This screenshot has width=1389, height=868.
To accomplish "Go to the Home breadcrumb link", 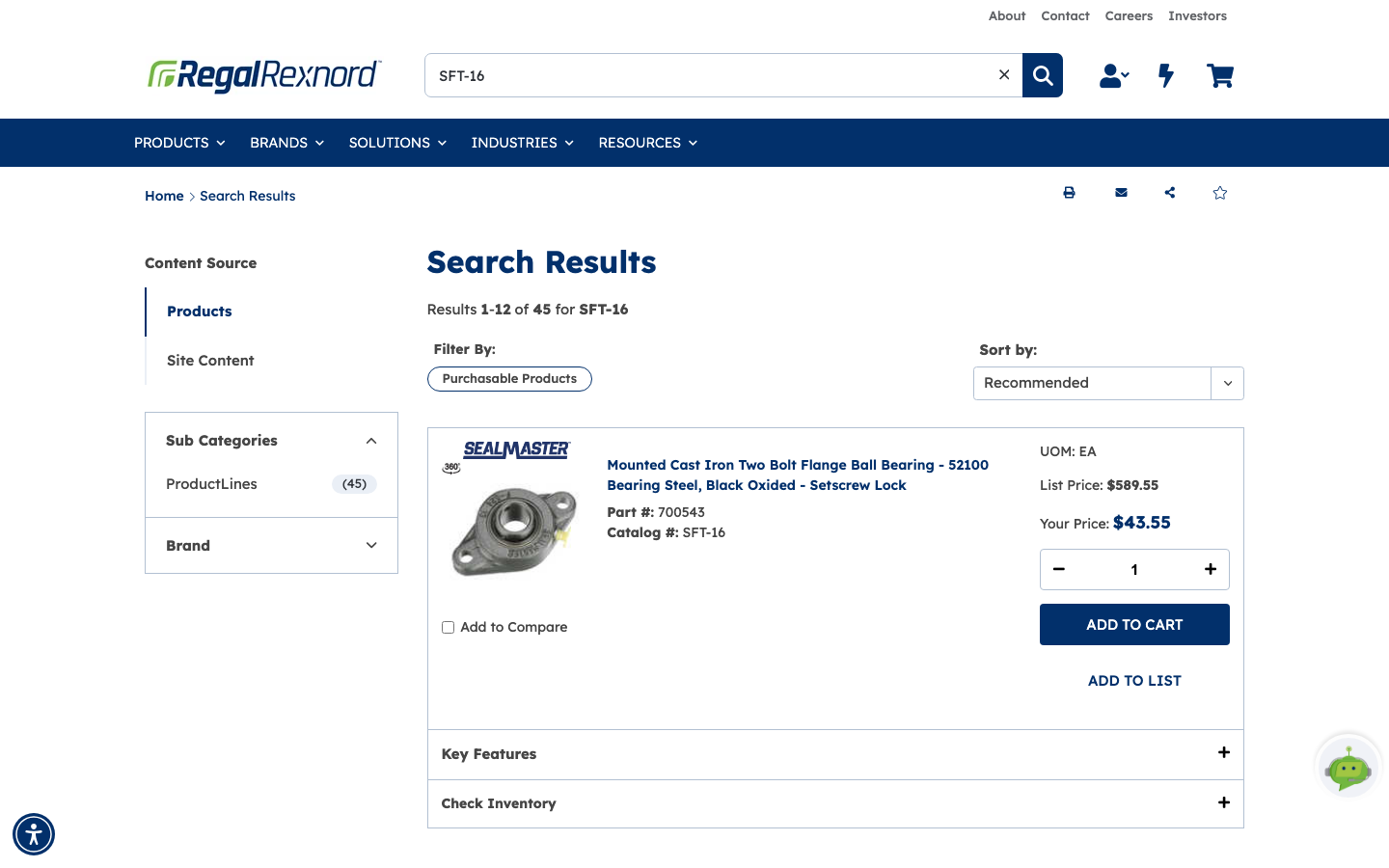I will [x=164, y=196].
